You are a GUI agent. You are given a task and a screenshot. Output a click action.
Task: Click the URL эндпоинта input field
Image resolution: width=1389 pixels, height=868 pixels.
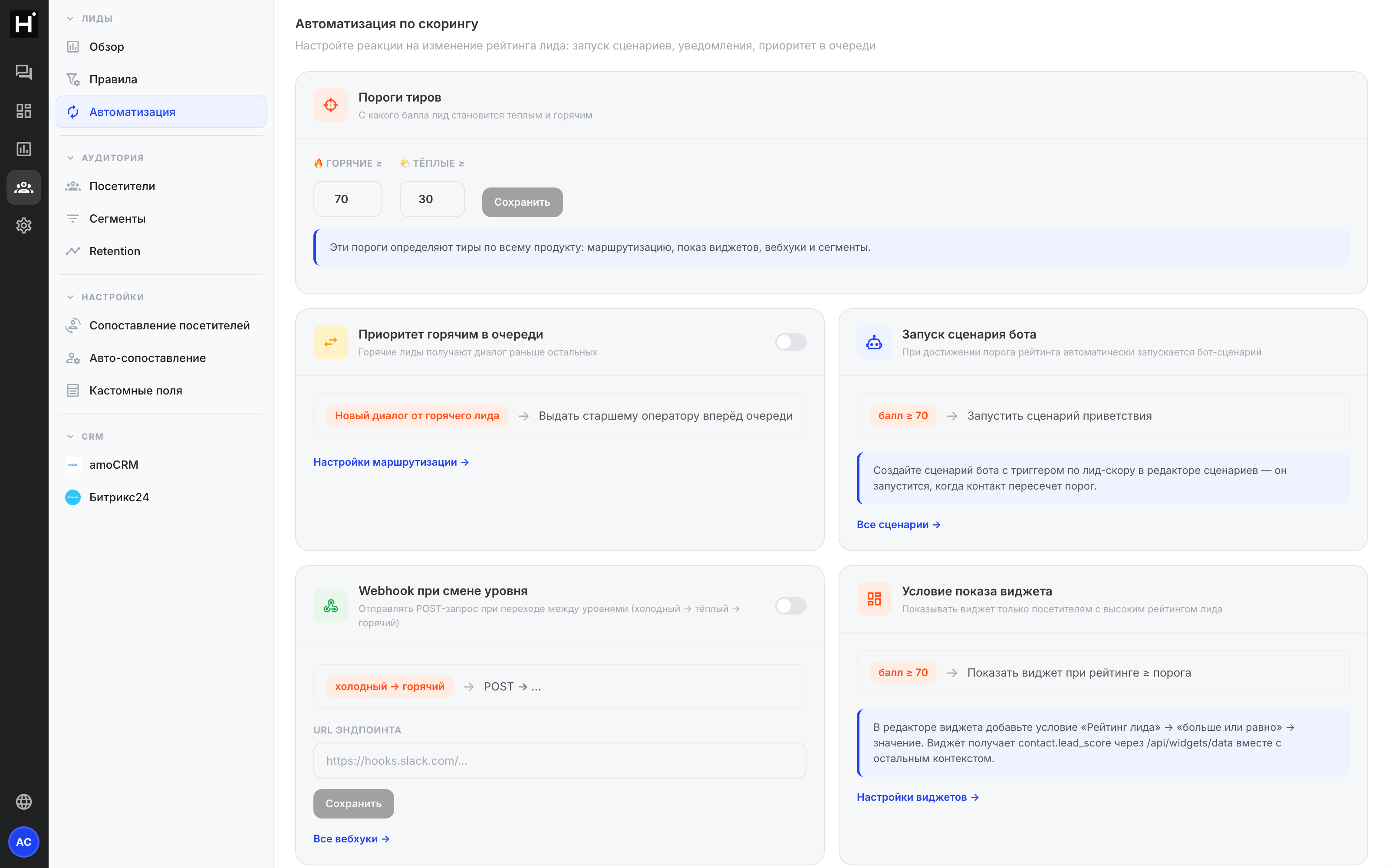pyautogui.click(x=560, y=761)
